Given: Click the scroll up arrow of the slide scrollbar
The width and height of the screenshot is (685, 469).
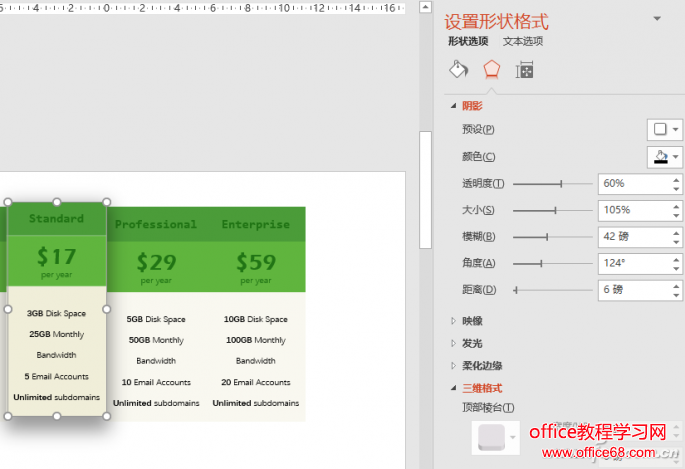Looking at the screenshot, I should tap(426, 7).
